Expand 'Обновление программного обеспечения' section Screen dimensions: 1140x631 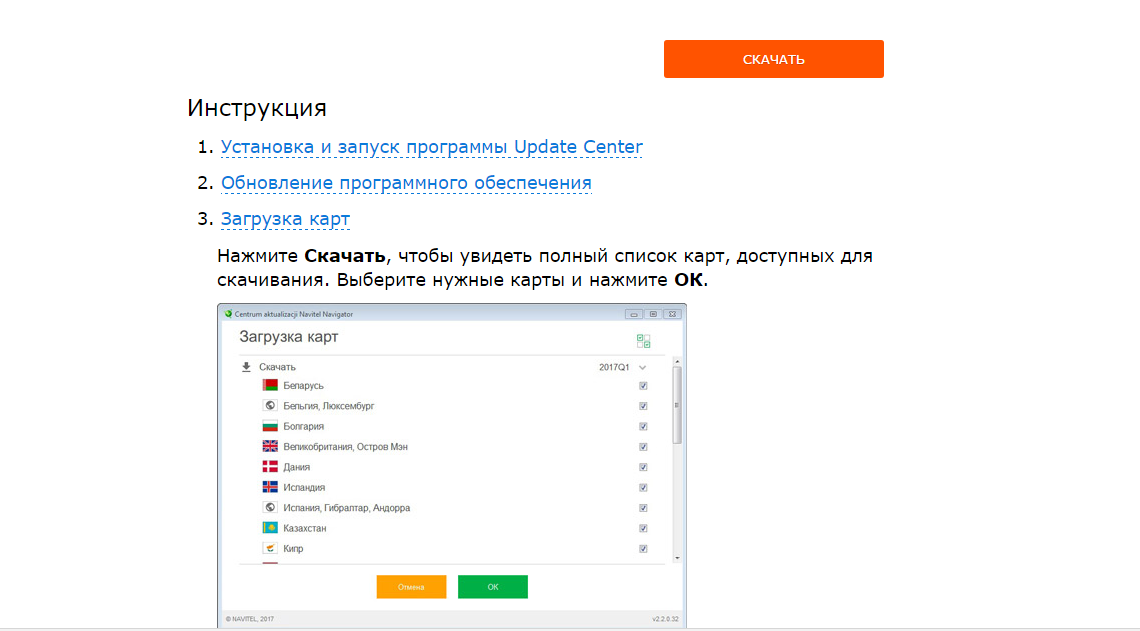[406, 183]
